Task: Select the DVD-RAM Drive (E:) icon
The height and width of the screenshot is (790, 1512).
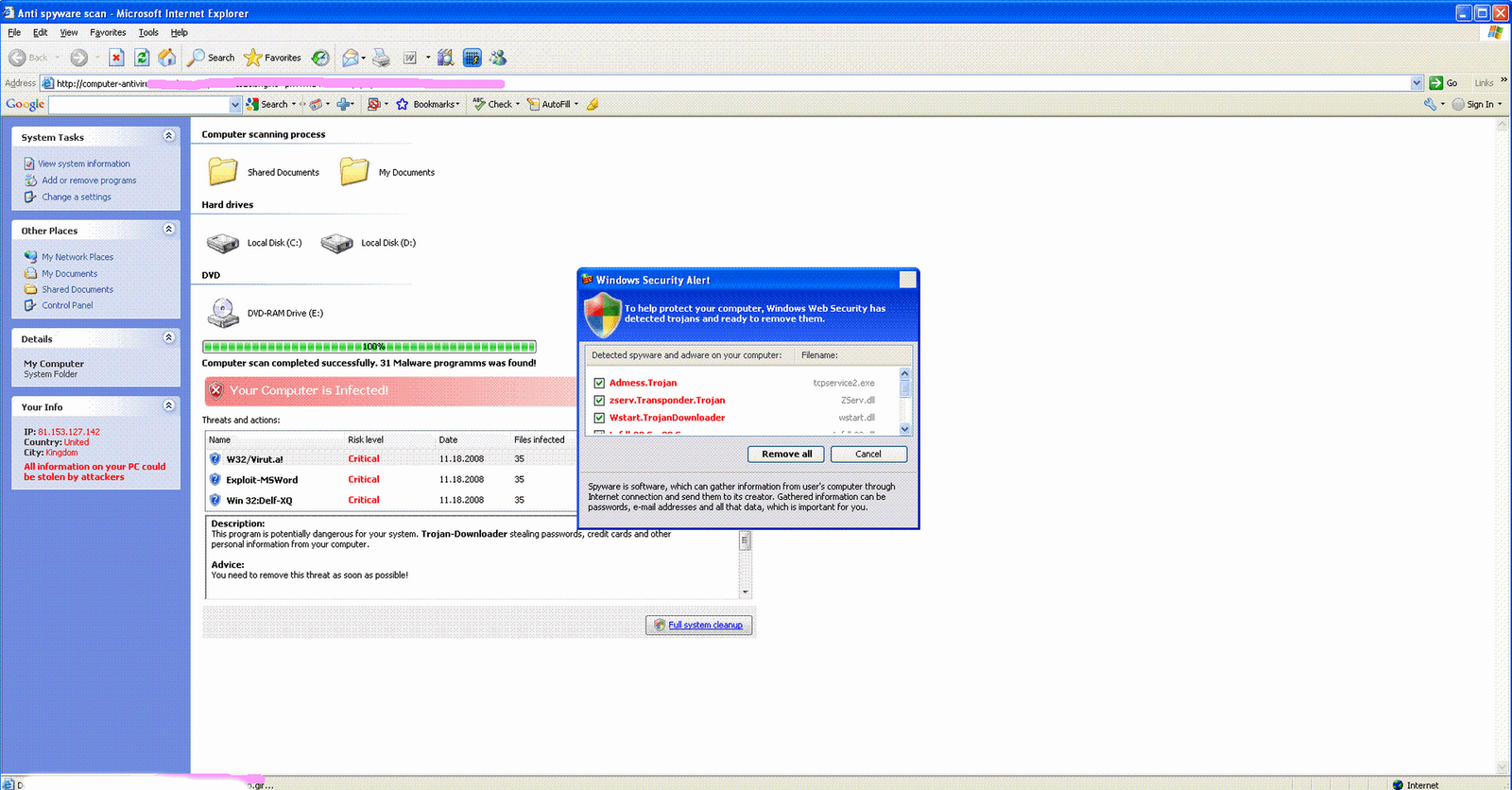Action: [223, 312]
